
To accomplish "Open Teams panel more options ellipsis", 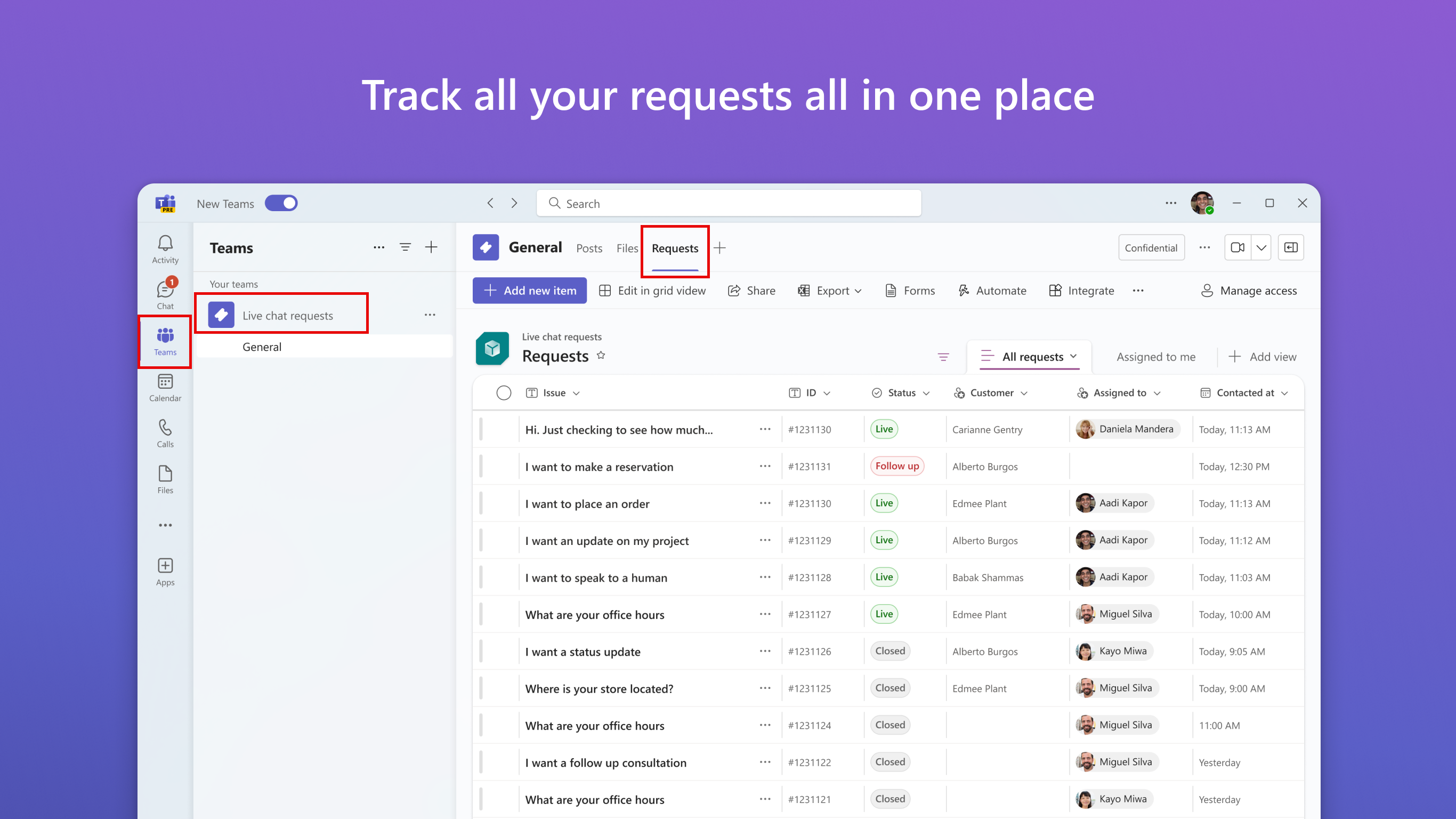I will coord(379,247).
